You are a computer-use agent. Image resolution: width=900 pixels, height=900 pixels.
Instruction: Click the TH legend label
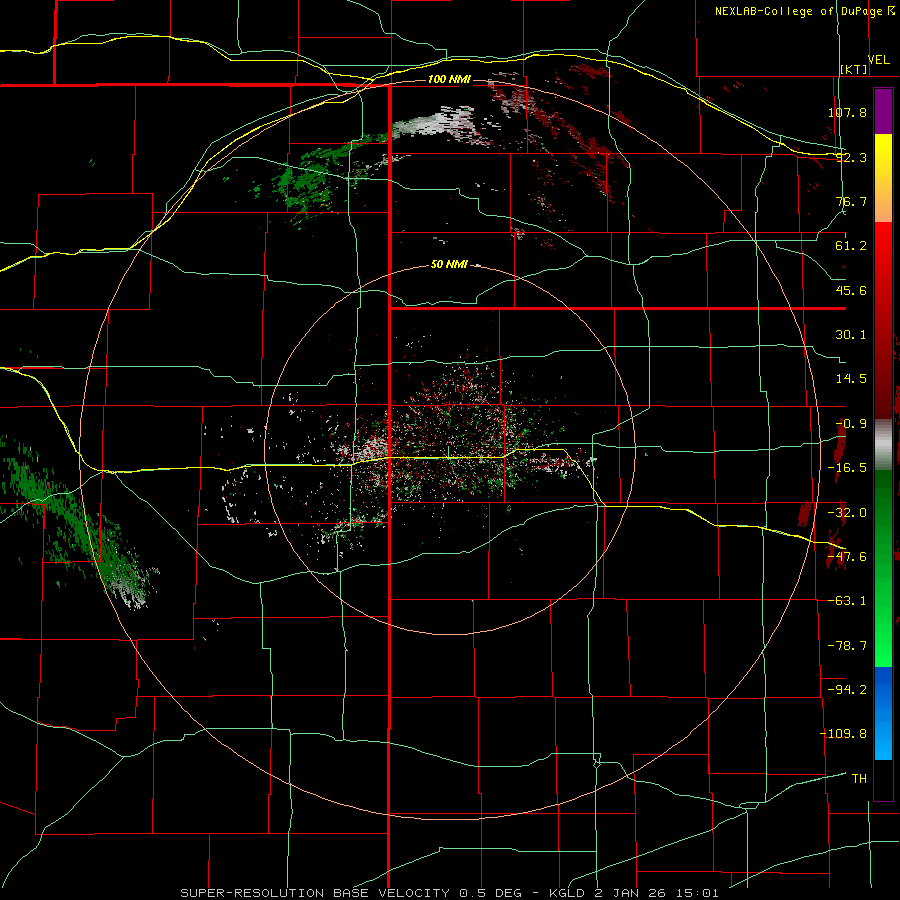pyautogui.click(x=859, y=779)
